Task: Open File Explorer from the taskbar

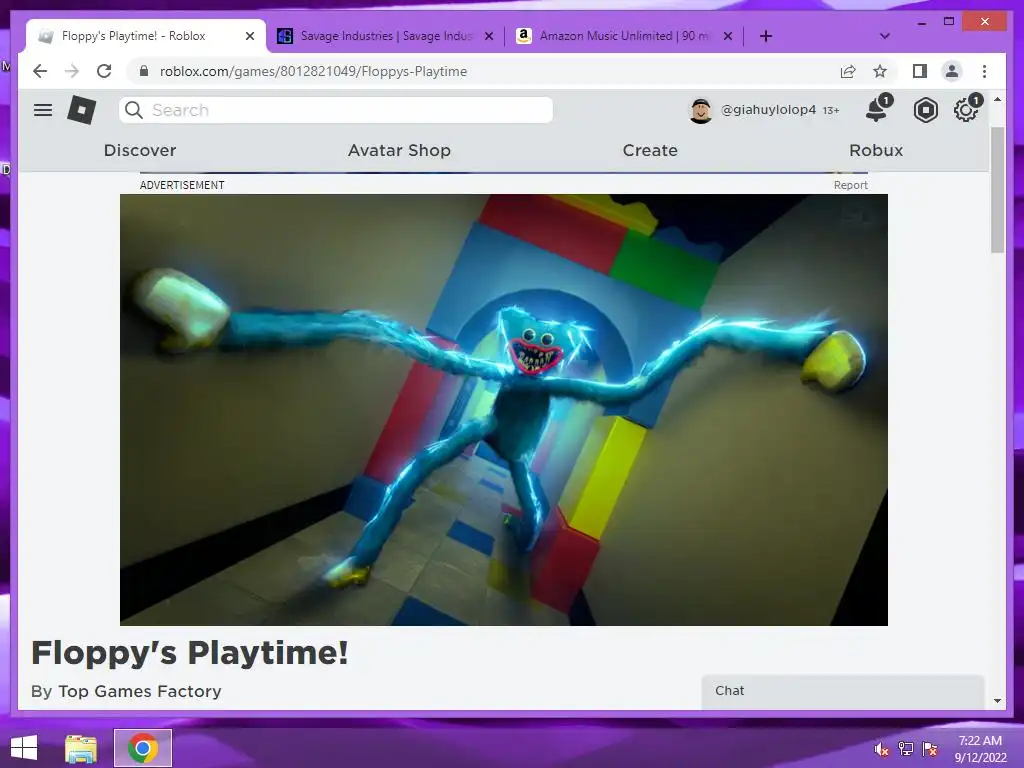Action: pyautogui.click(x=81, y=748)
